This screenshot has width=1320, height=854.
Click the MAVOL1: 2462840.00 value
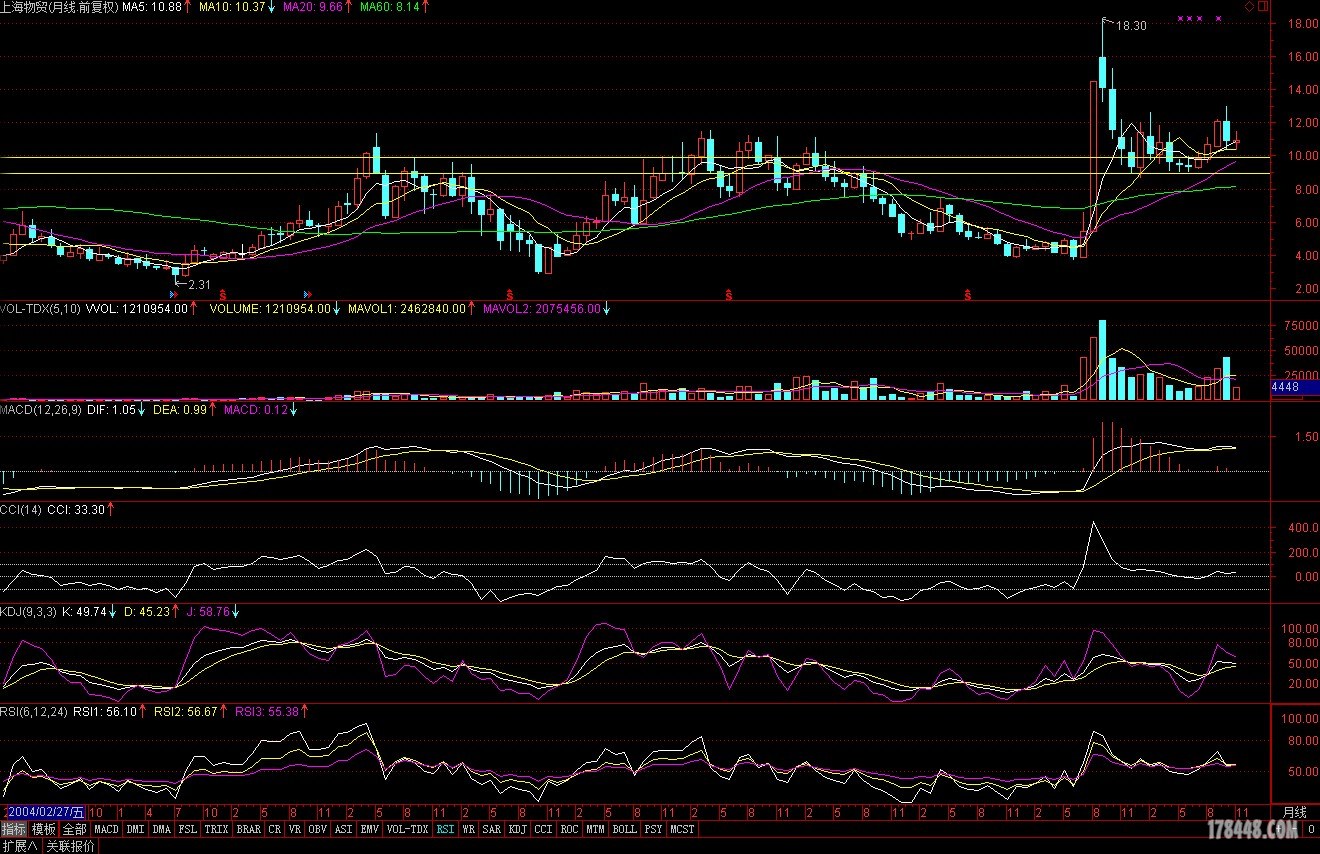click(407, 309)
